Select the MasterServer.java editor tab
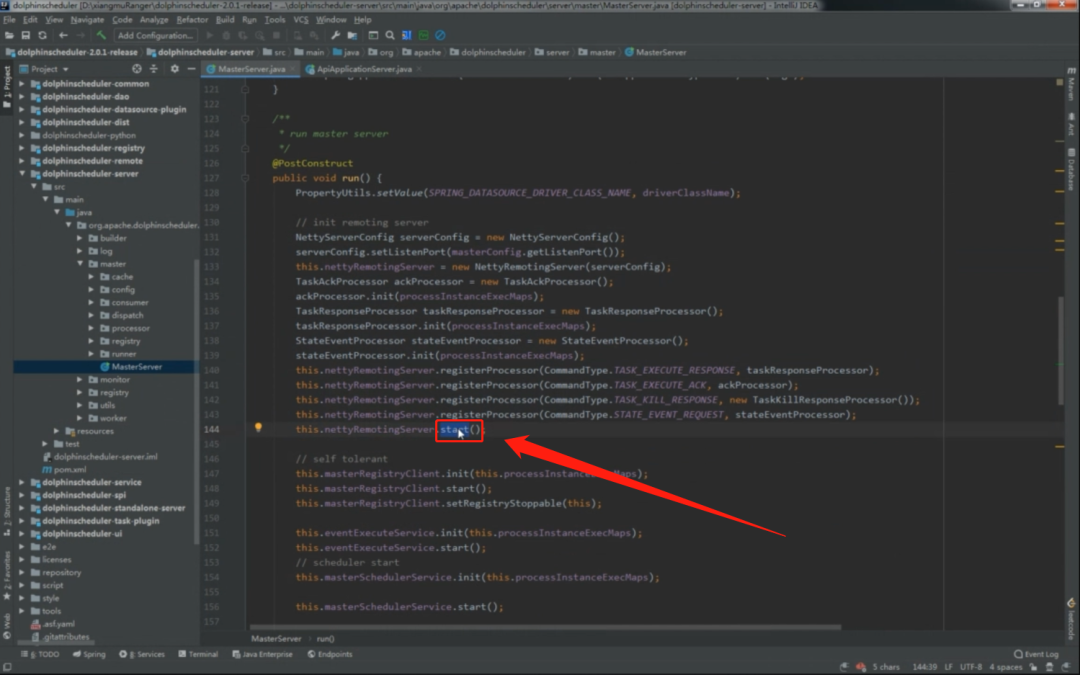Image resolution: width=1080 pixels, height=675 pixels. tap(251, 69)
